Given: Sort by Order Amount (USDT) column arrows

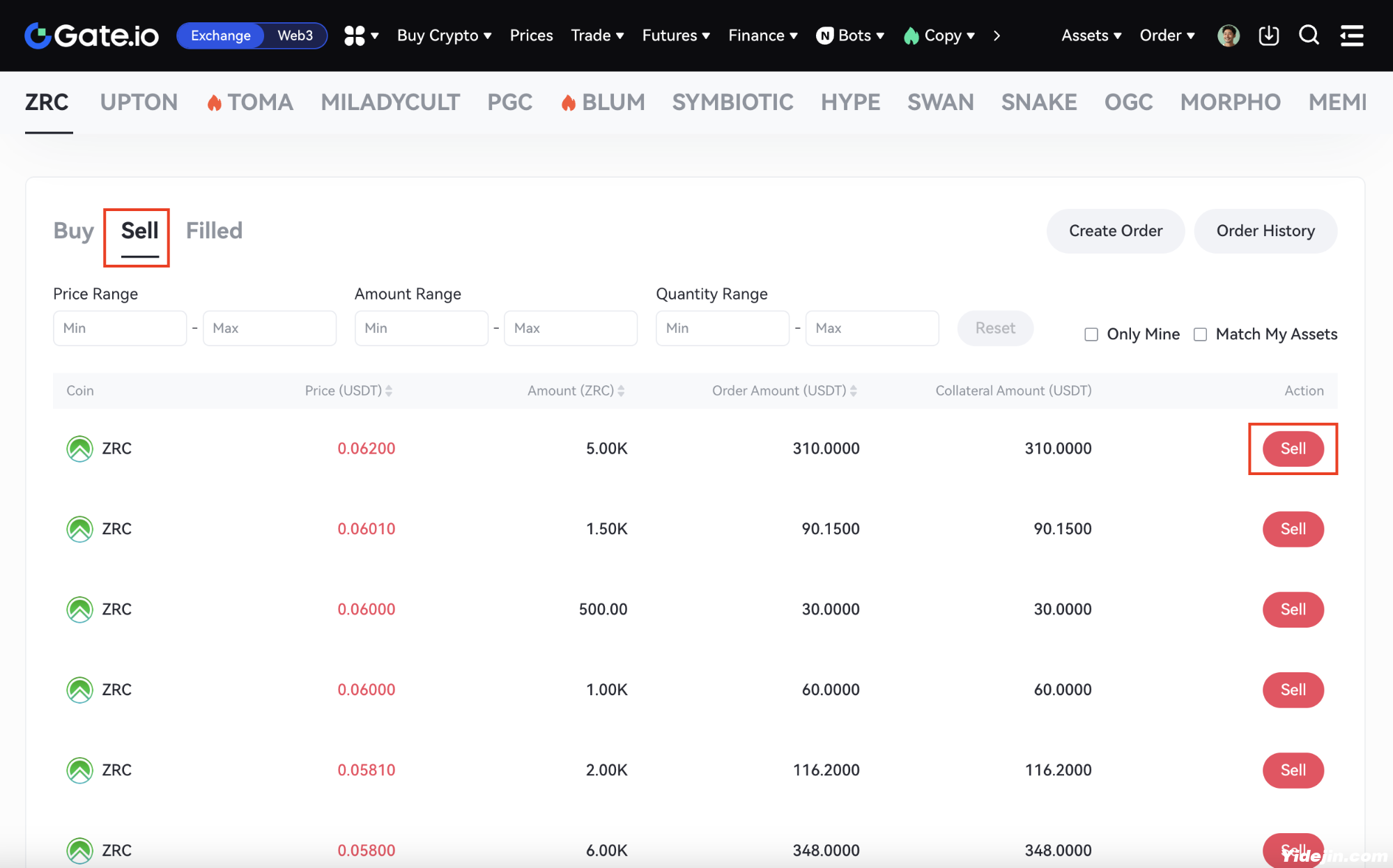Looking at the screenshot, I should coord(854,391).
